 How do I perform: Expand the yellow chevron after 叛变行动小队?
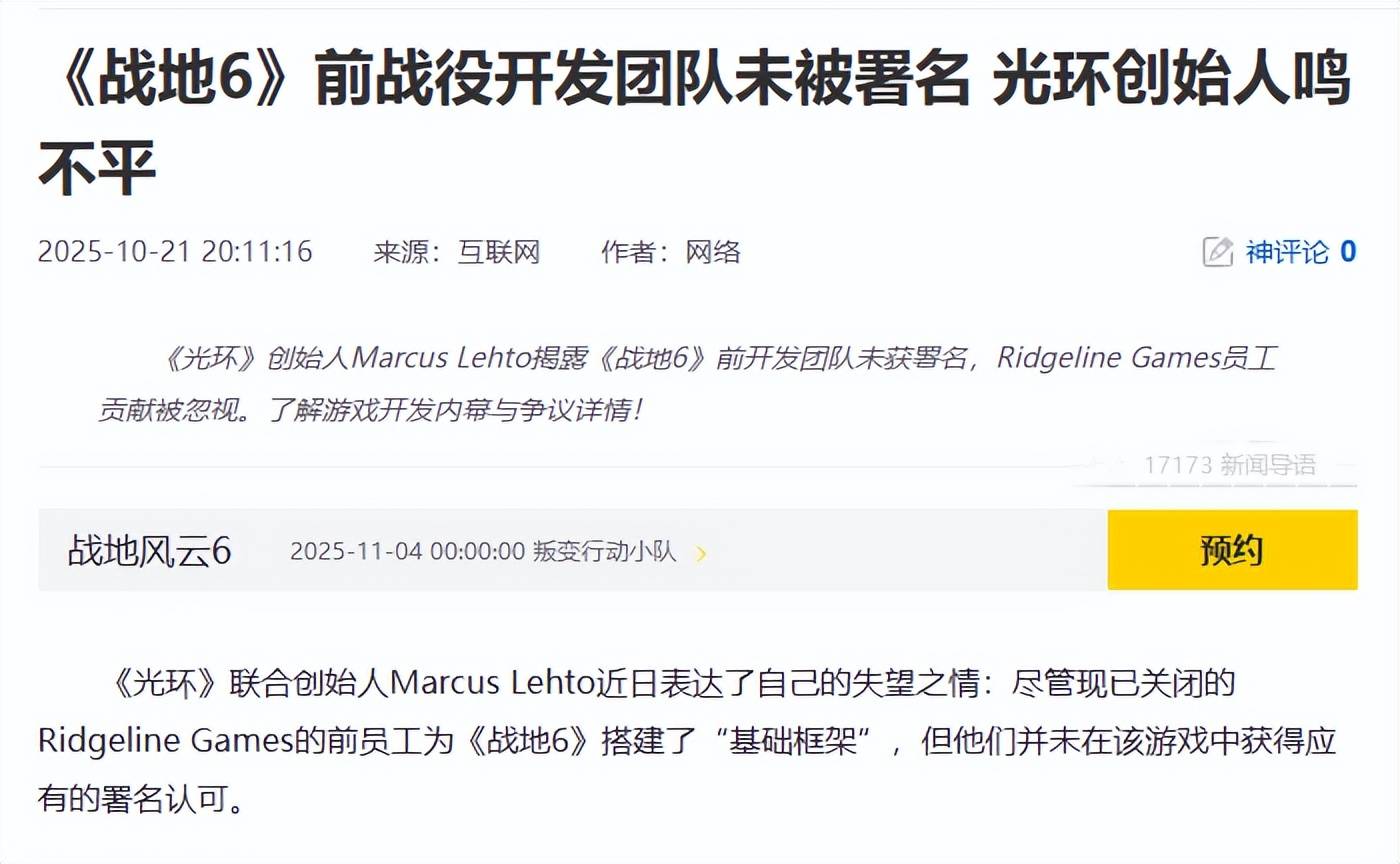click(x=701, y=553)
